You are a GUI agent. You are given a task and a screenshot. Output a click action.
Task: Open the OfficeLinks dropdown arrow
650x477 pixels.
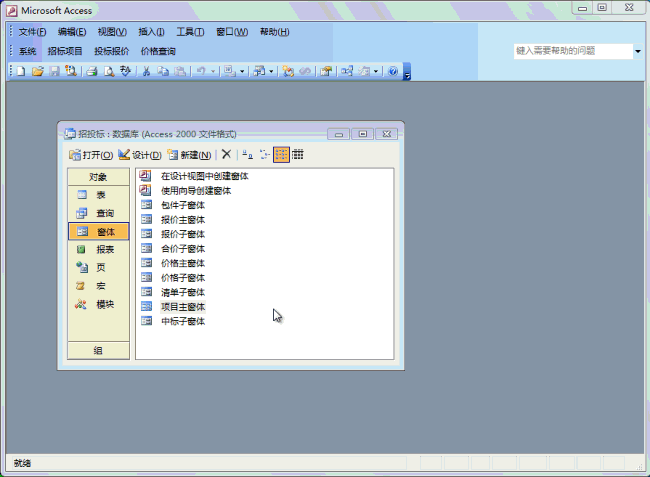[x=242, y=71]
